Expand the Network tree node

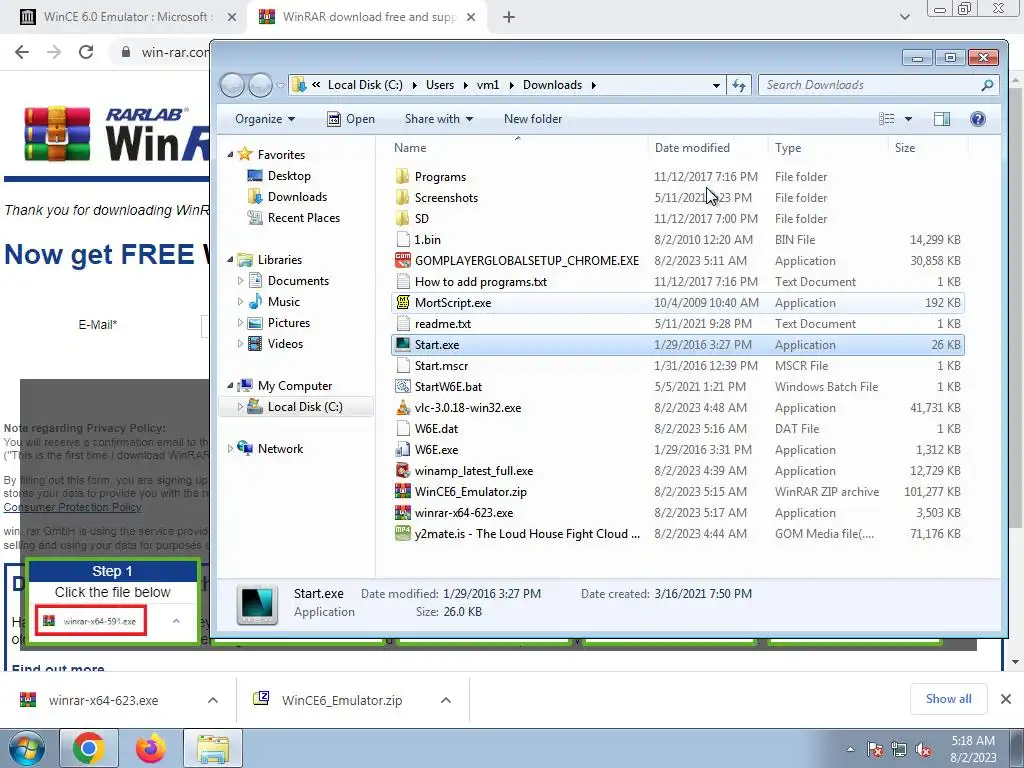click(x=230, y=449)
